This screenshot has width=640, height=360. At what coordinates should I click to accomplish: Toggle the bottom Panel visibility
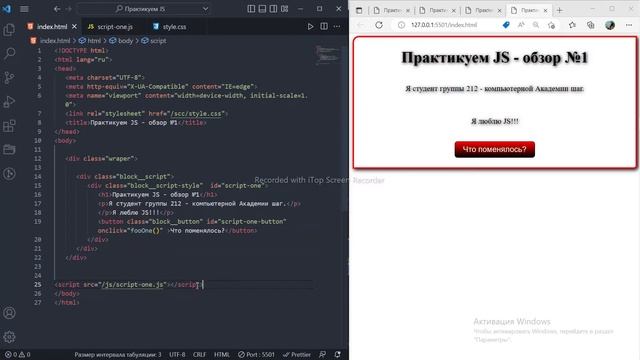click(x=262, y=9)
